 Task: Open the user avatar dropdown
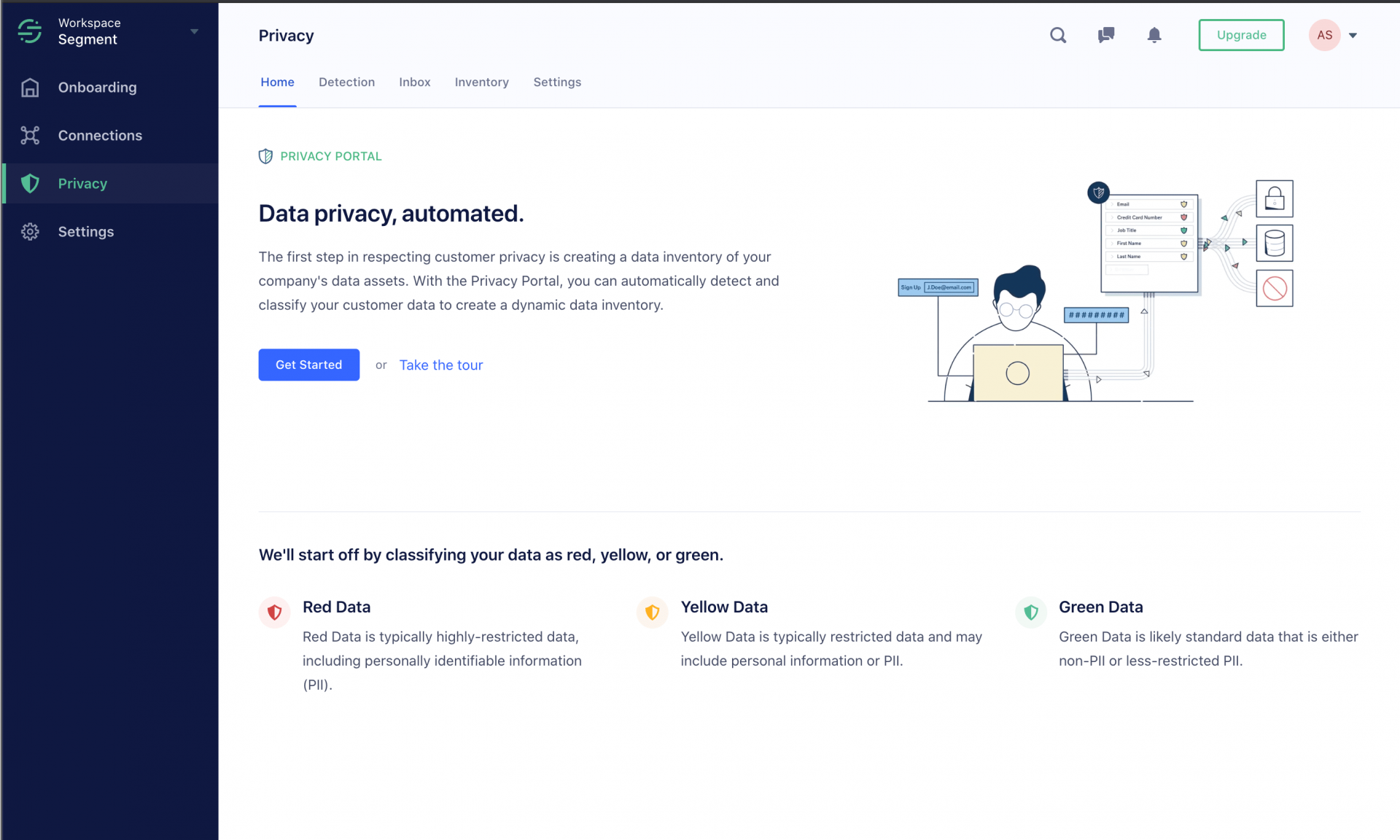click(x=1324, y=35)
